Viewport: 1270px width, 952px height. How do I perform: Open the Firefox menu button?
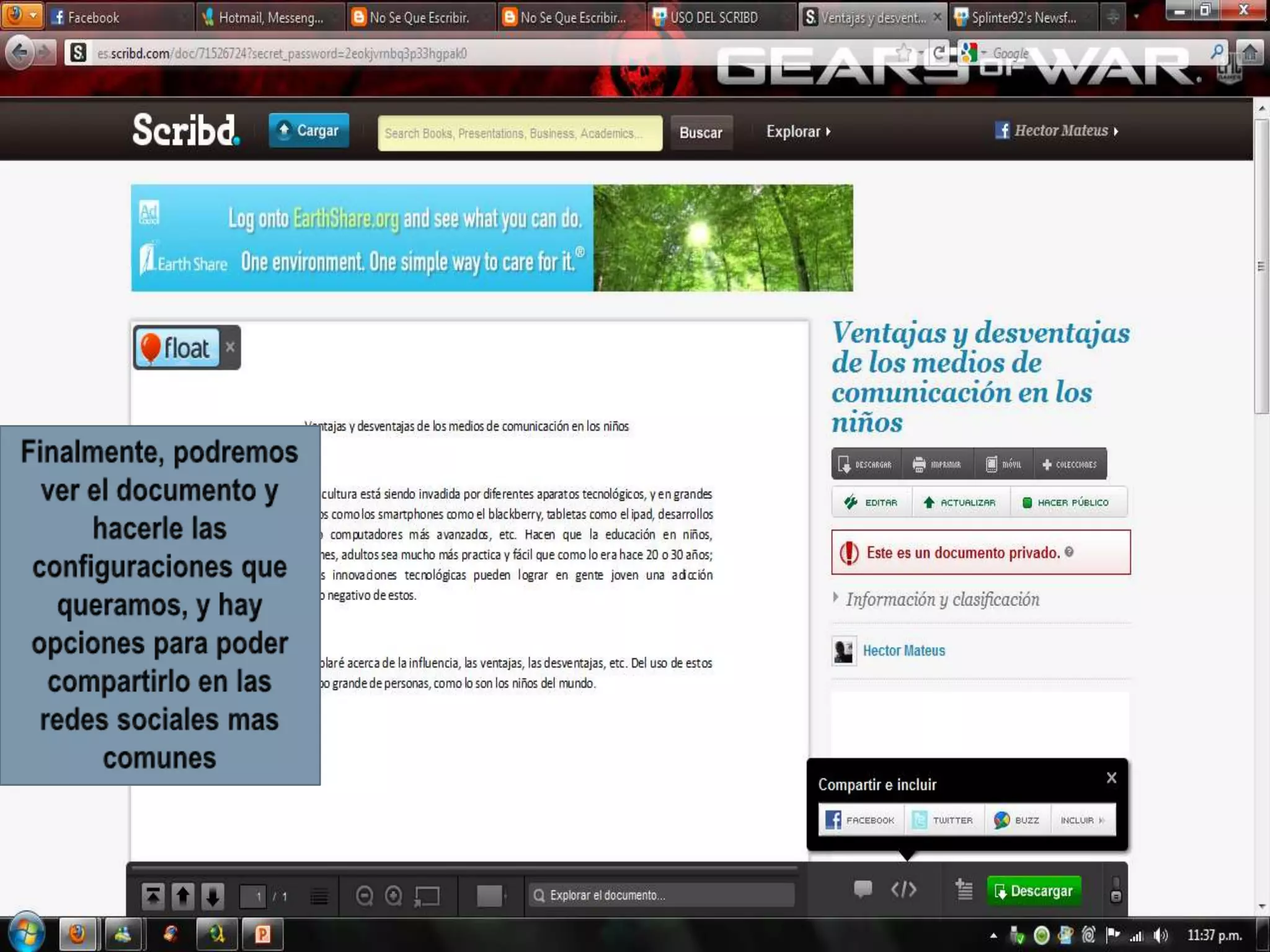click(22, 15)
